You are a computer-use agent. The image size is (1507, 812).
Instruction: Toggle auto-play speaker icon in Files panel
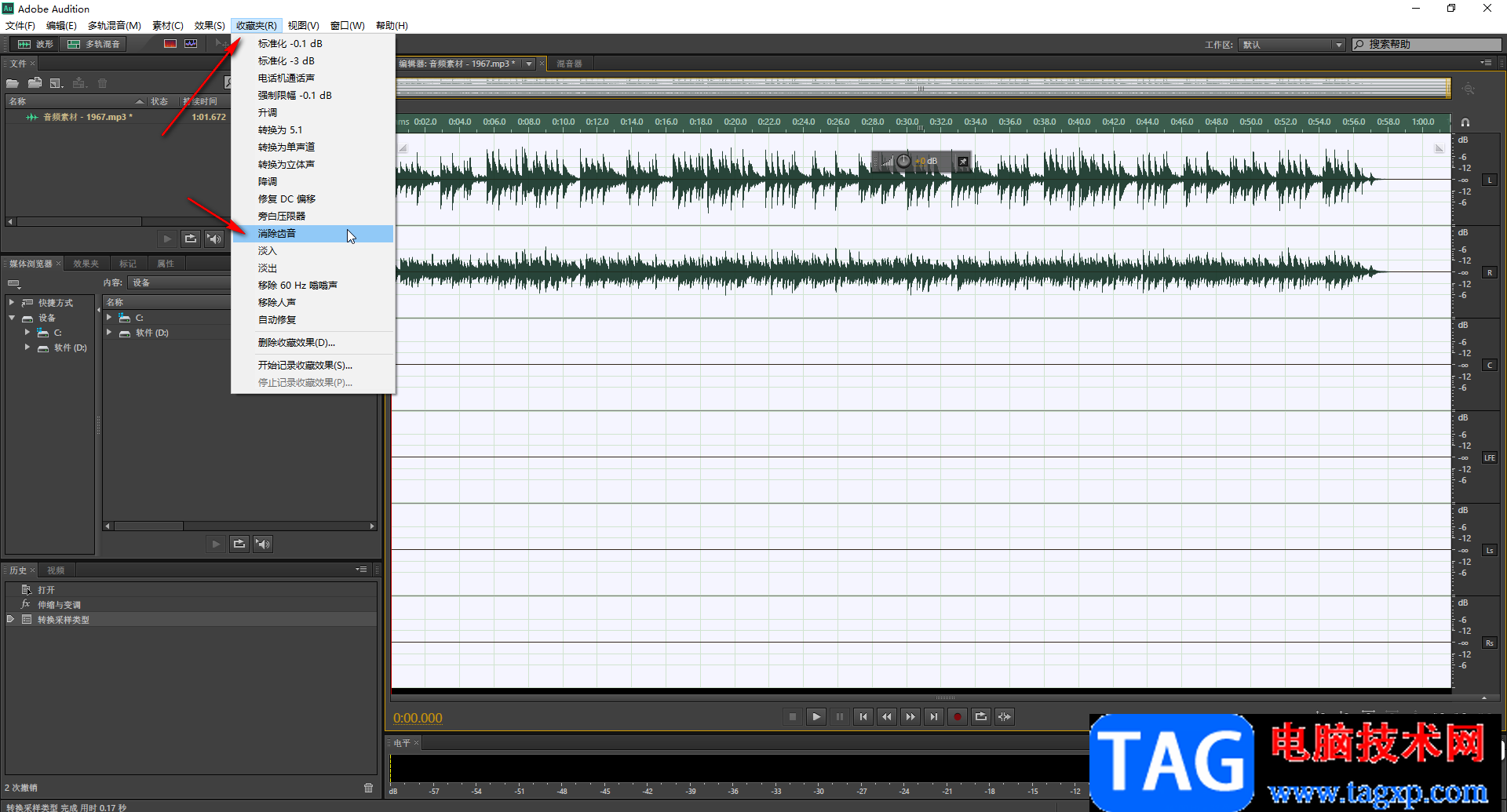(213, 239)
